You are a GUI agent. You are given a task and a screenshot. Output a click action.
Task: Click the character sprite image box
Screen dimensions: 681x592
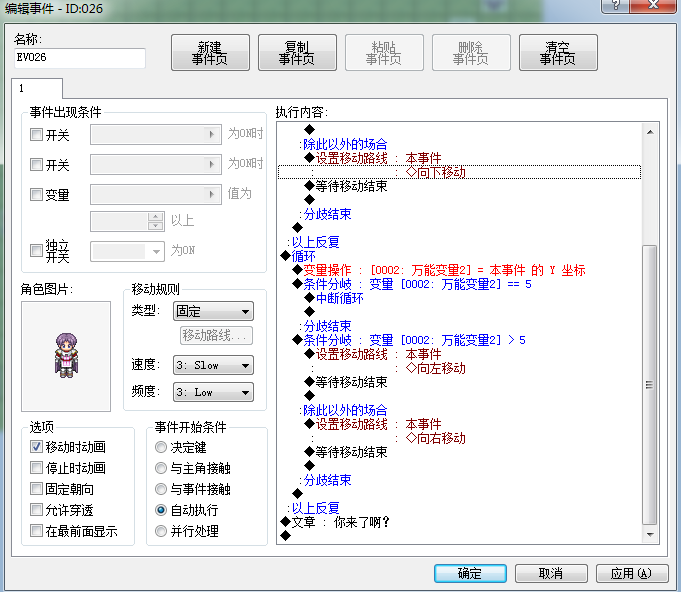[66, 356]
